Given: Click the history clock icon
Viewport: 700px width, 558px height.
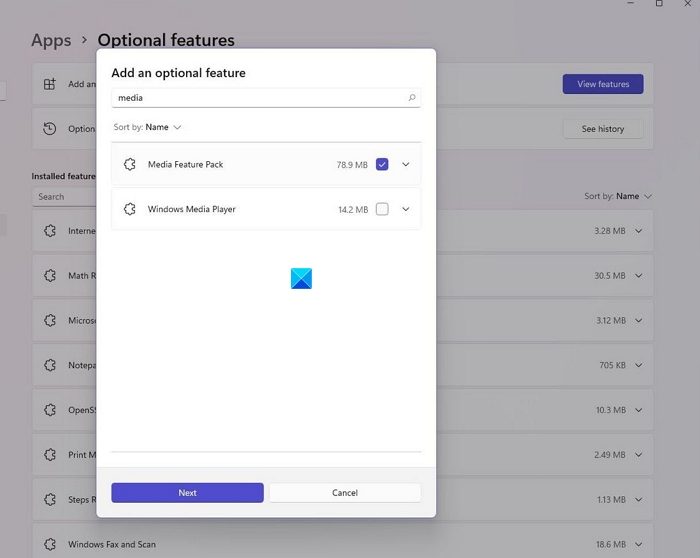Looking at the screenshot, I should tap(49, 129).
